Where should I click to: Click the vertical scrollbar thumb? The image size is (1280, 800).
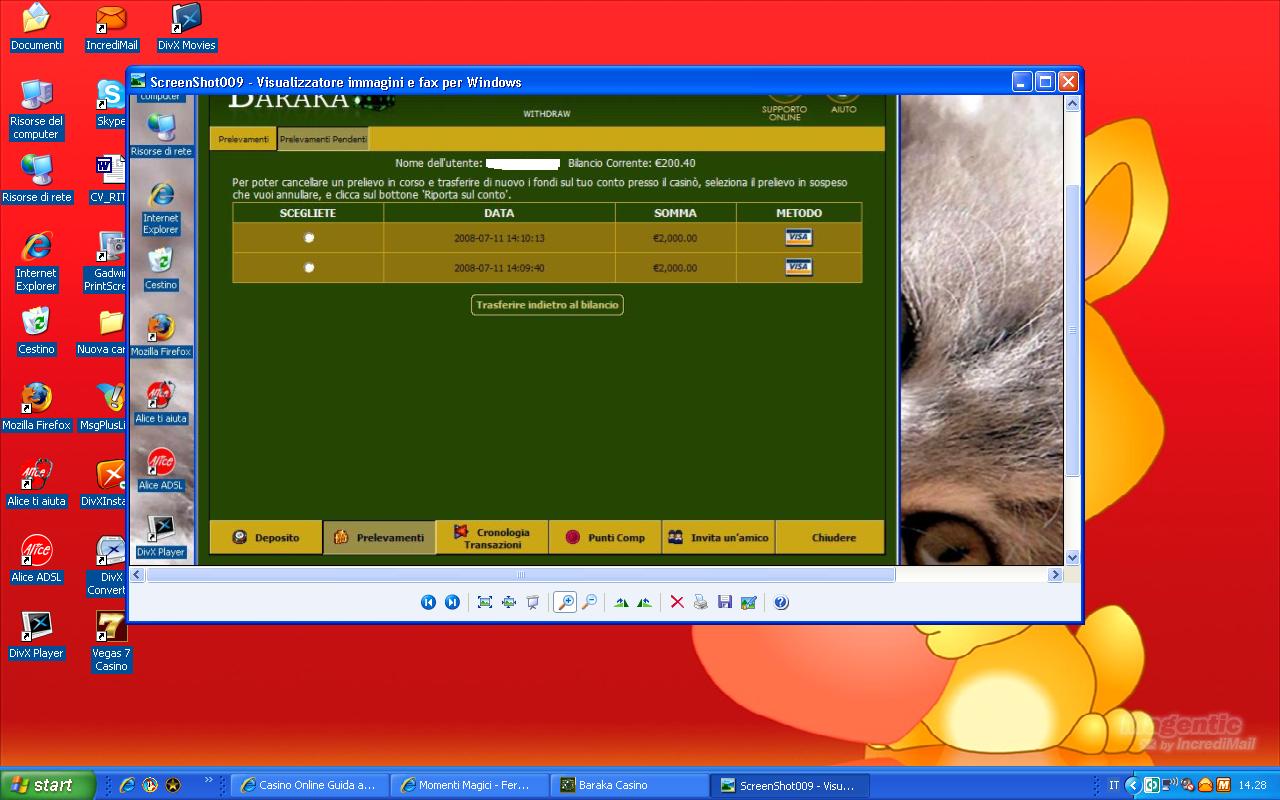(1073, 330)
